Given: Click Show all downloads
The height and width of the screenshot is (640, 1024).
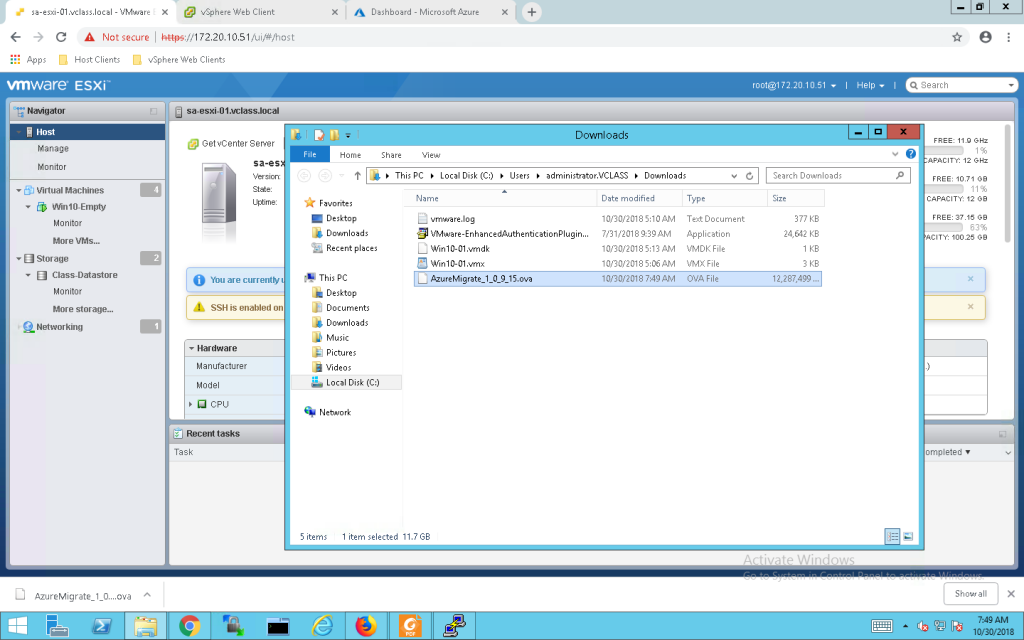Looking at the screenshot, I should [970, 594].
